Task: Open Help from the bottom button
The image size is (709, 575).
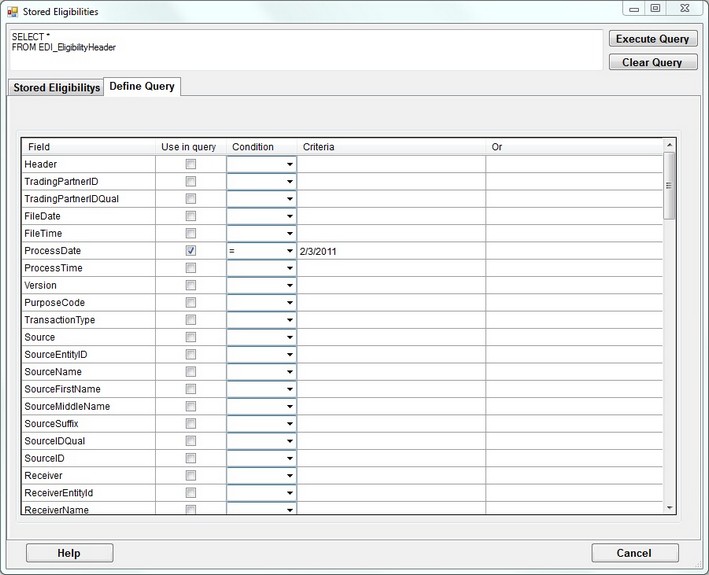Action: pos(69,552)
